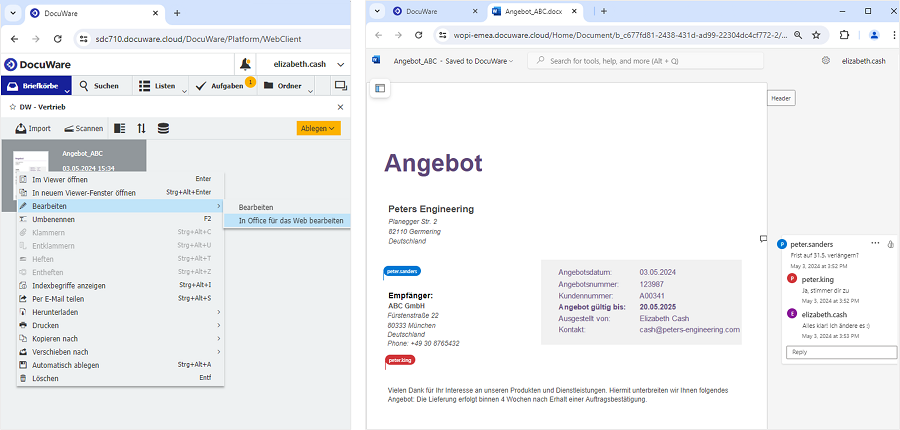The height and width of the screenshot is (430, 900).
Task: Toggle favorite star for DW - Vertrieb
Action: pyautogui.click(x=13, y=107)
